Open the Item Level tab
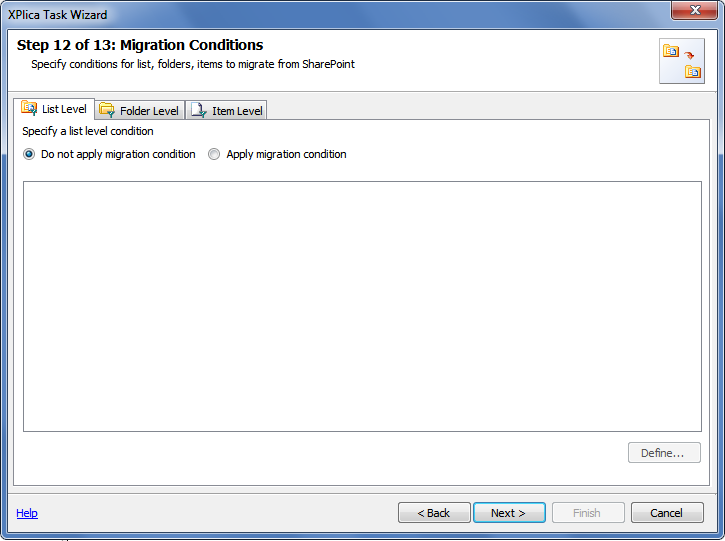Screen dimensions: 725x541 (x=226, y=111)
